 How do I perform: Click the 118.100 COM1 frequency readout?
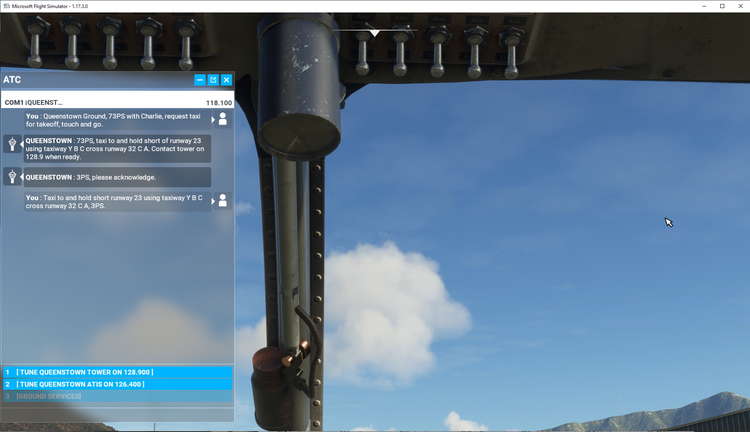218,102
